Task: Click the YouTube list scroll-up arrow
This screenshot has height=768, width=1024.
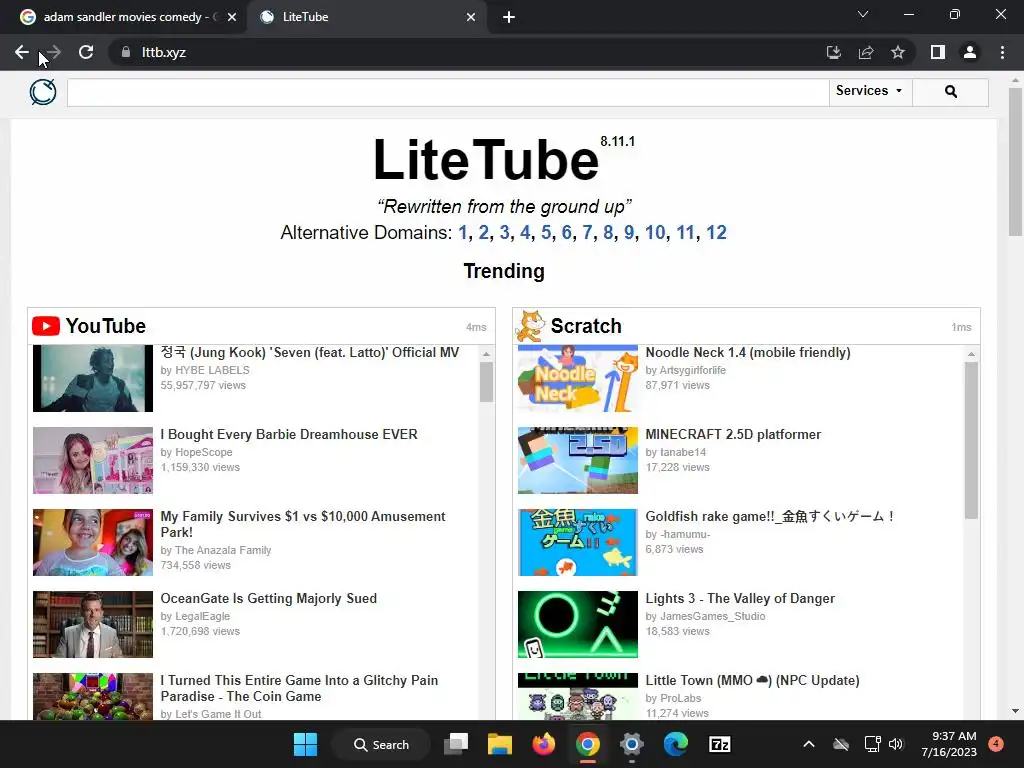Action: click(x=486, y=353)
